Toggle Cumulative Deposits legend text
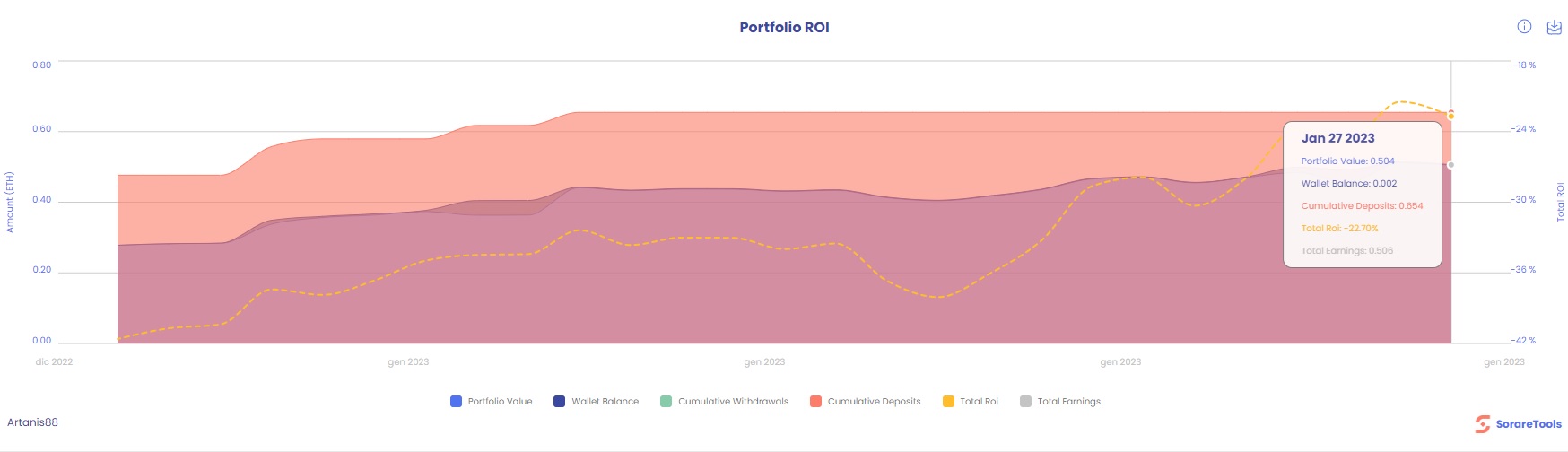Screen dimensions: 1568x452 pos(874,402)
